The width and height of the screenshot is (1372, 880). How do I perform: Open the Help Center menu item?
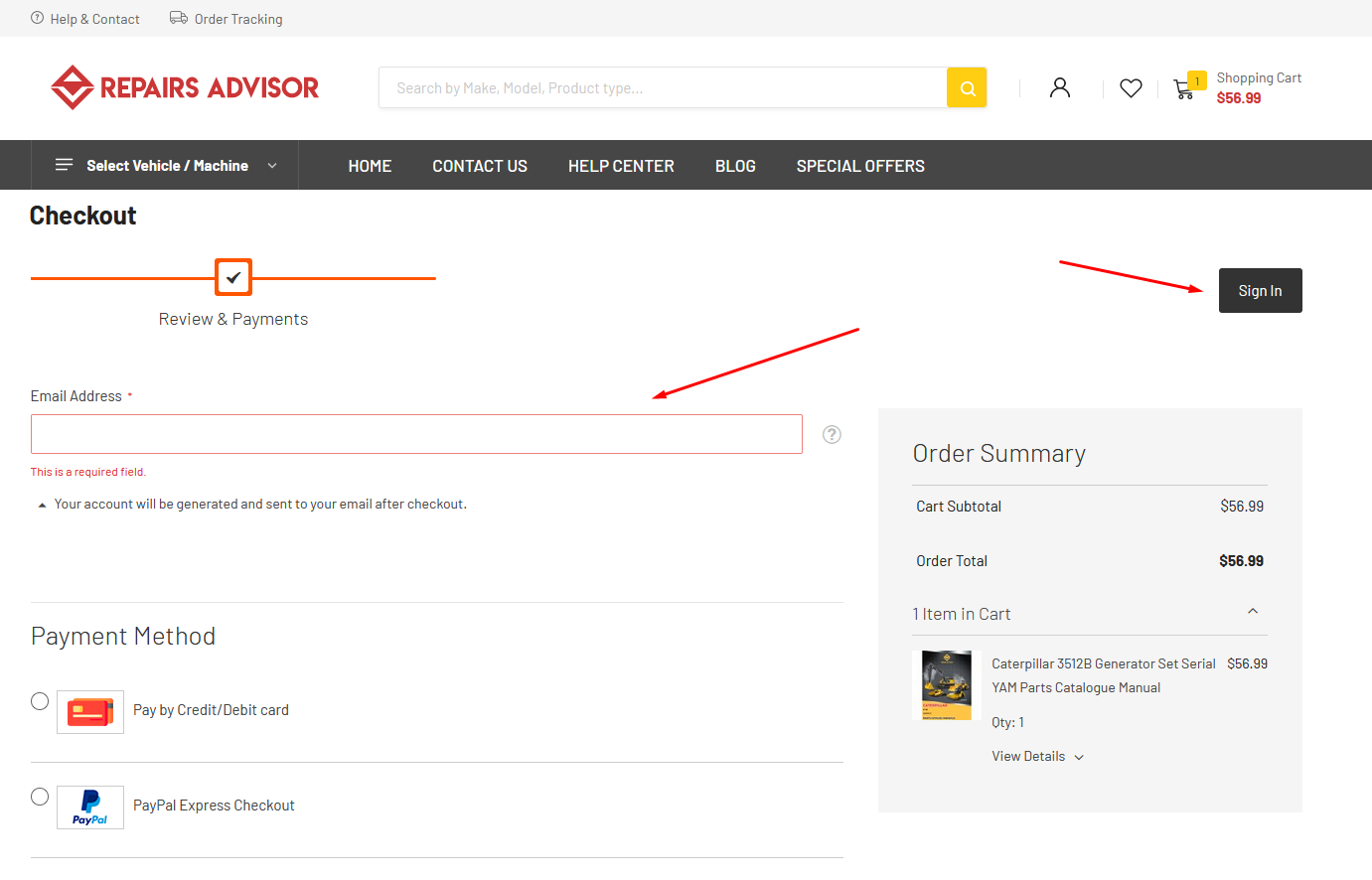[x=621, y=166]
